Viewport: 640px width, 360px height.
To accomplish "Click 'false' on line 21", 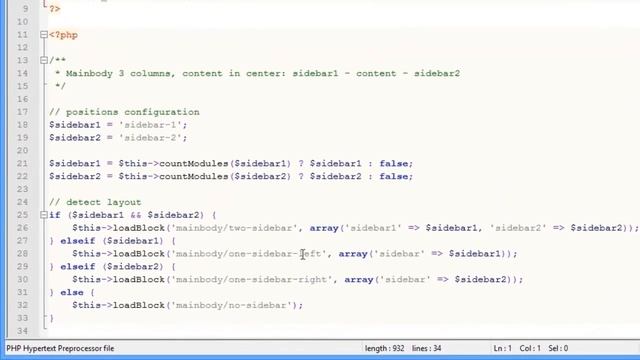I will coord(394,164).
